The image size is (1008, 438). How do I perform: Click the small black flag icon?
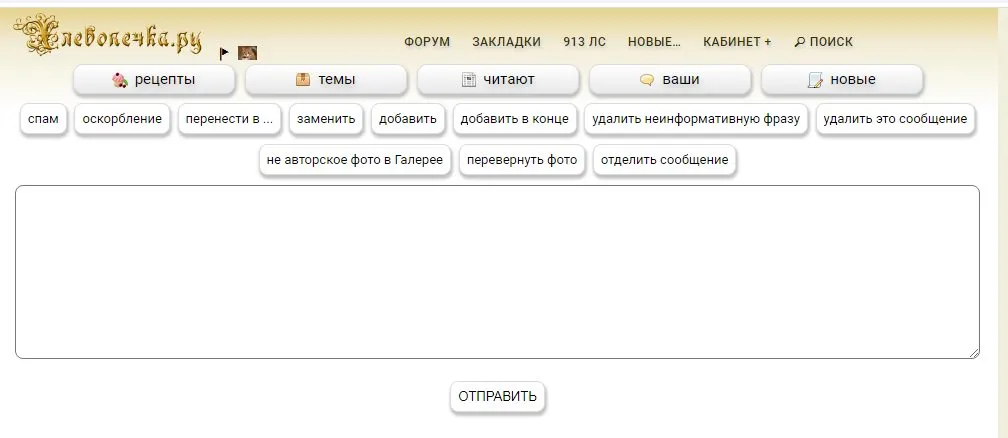[225, 53]
